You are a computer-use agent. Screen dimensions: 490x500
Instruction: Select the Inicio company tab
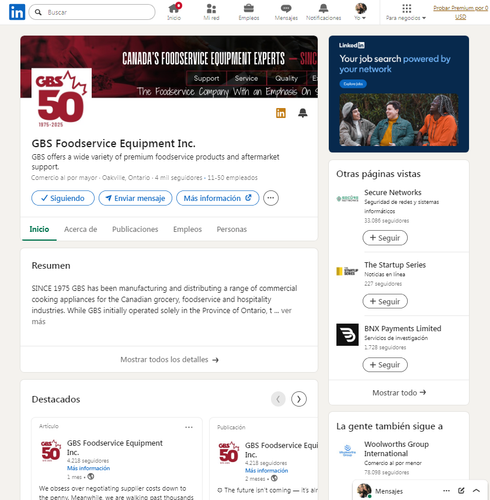[x=39, y=229]
